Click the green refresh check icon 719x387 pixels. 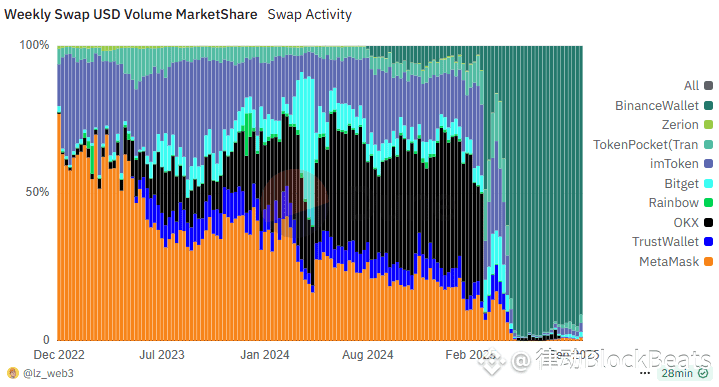(x=703, y=373)
